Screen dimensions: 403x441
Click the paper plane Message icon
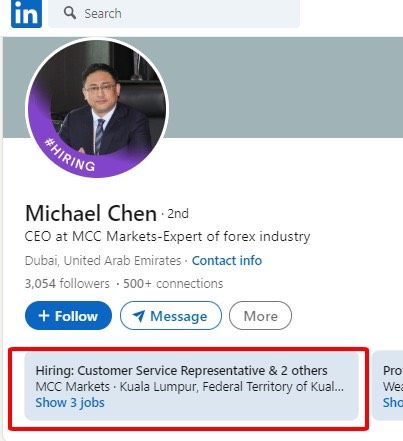(x=139, y=316)
